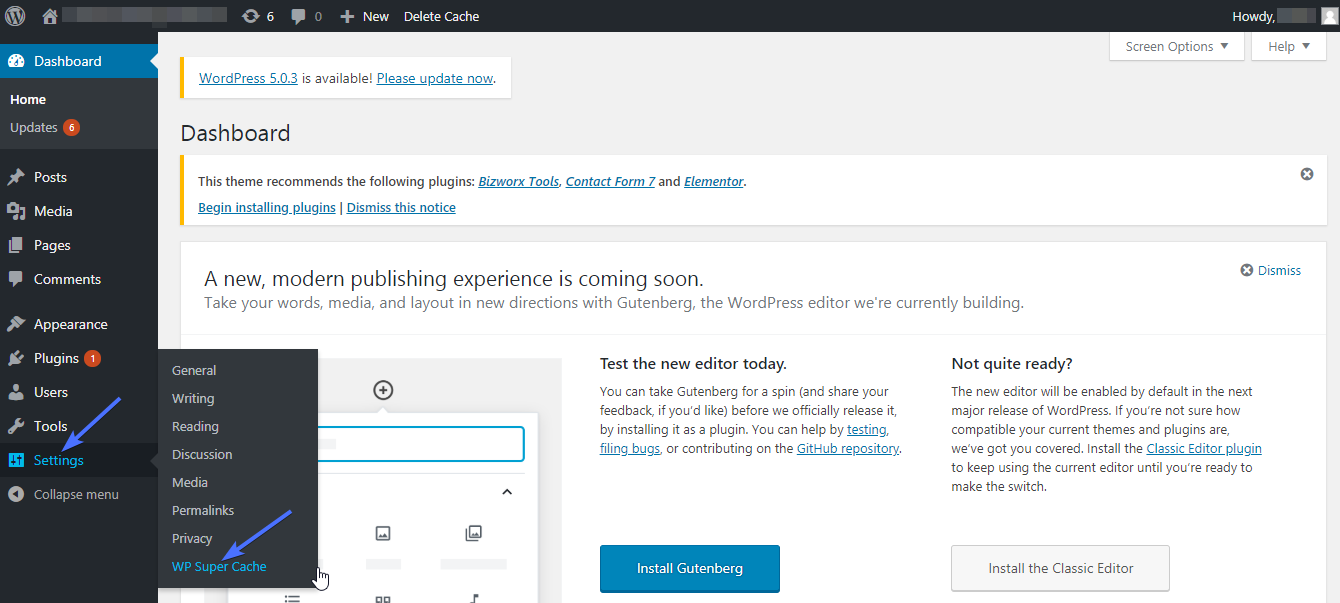The height and width of the screenshot is (603, 1340).
Task: Click the Install Gutenberg button
Action: [x=689, y=568]
